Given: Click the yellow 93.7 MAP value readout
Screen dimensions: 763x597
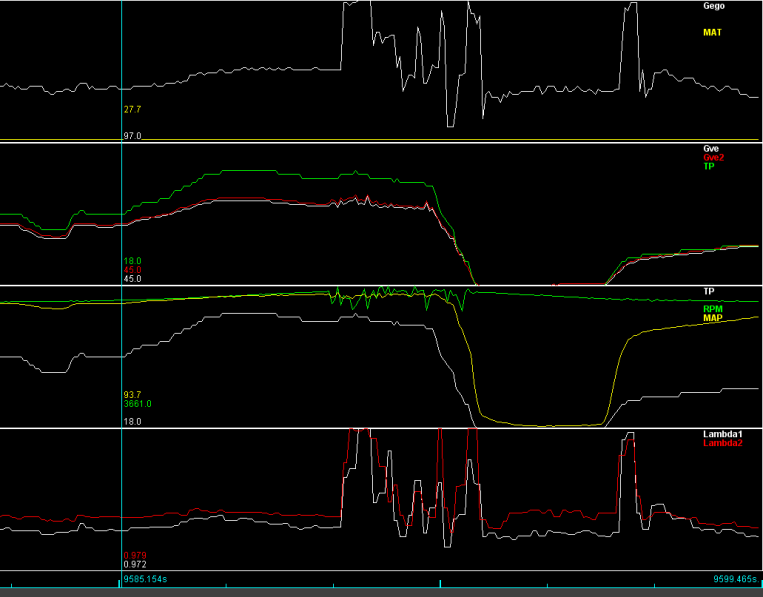Looking at the screenshot, I should 131,395.
